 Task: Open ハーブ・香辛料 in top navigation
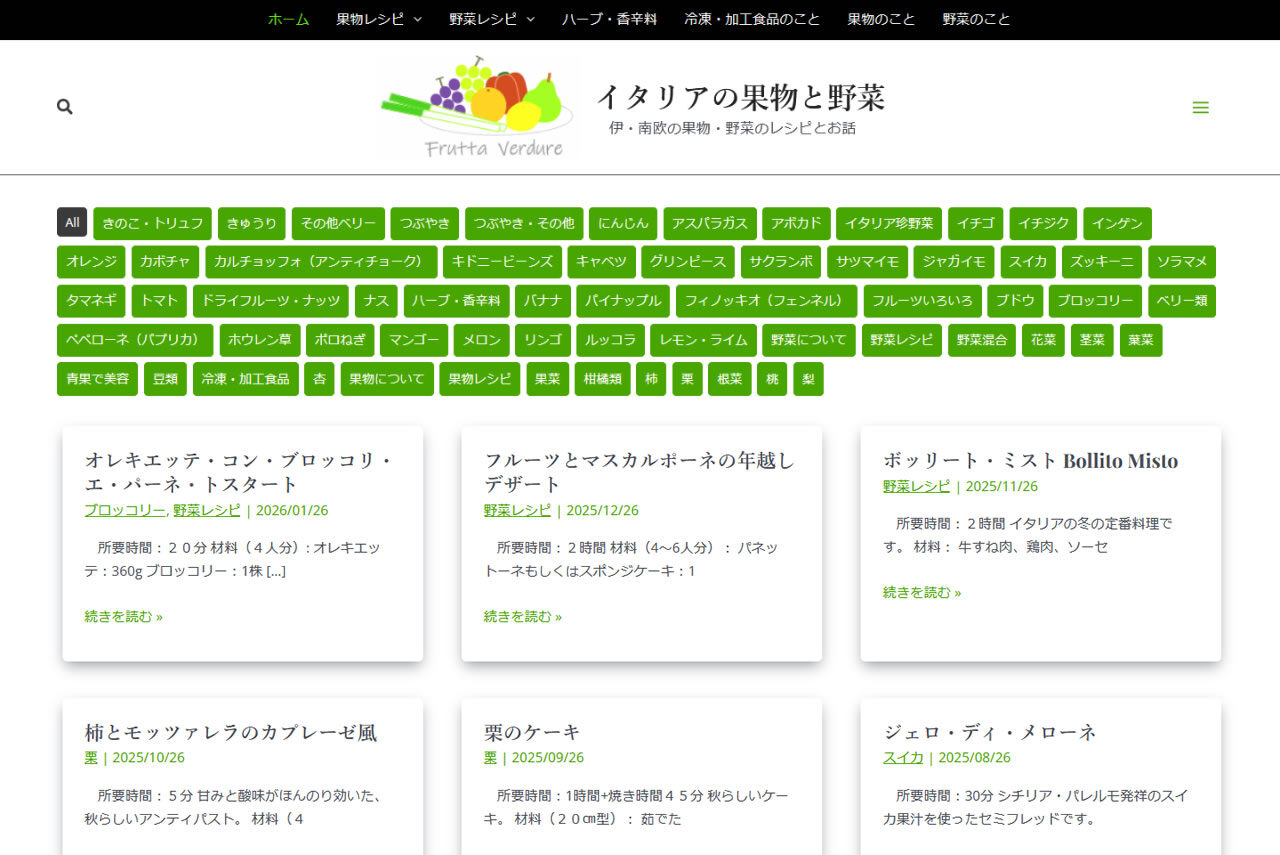(609, 19)
